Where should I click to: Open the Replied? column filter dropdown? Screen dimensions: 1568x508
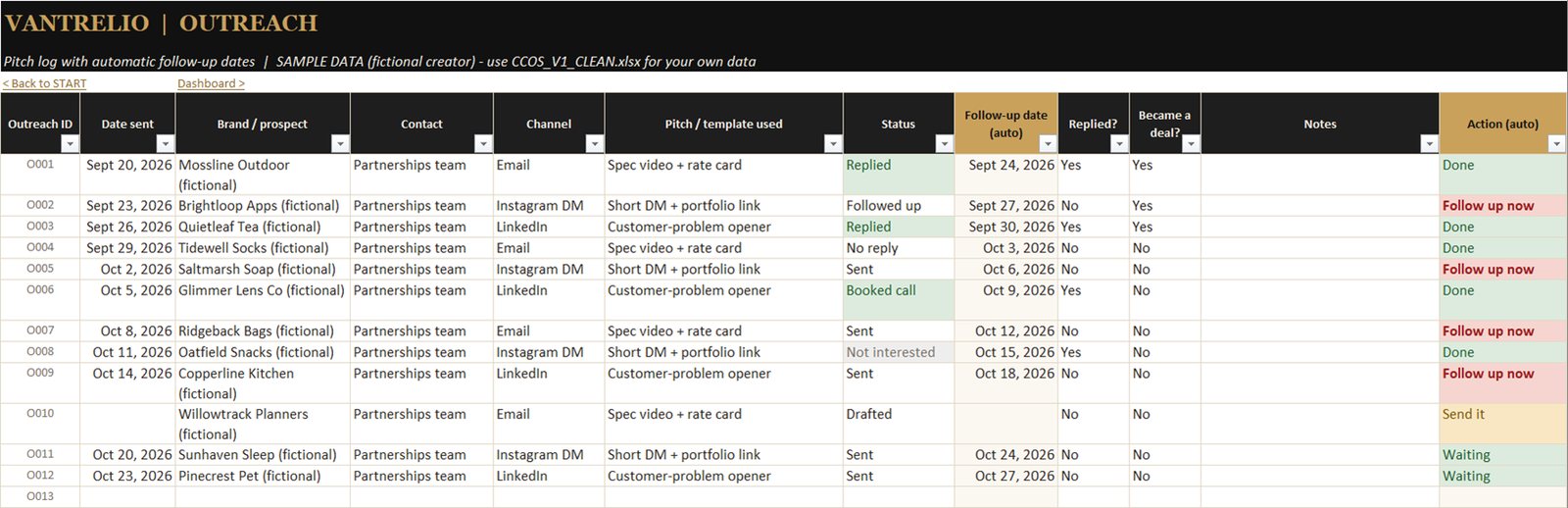[x=1118, y=144]
